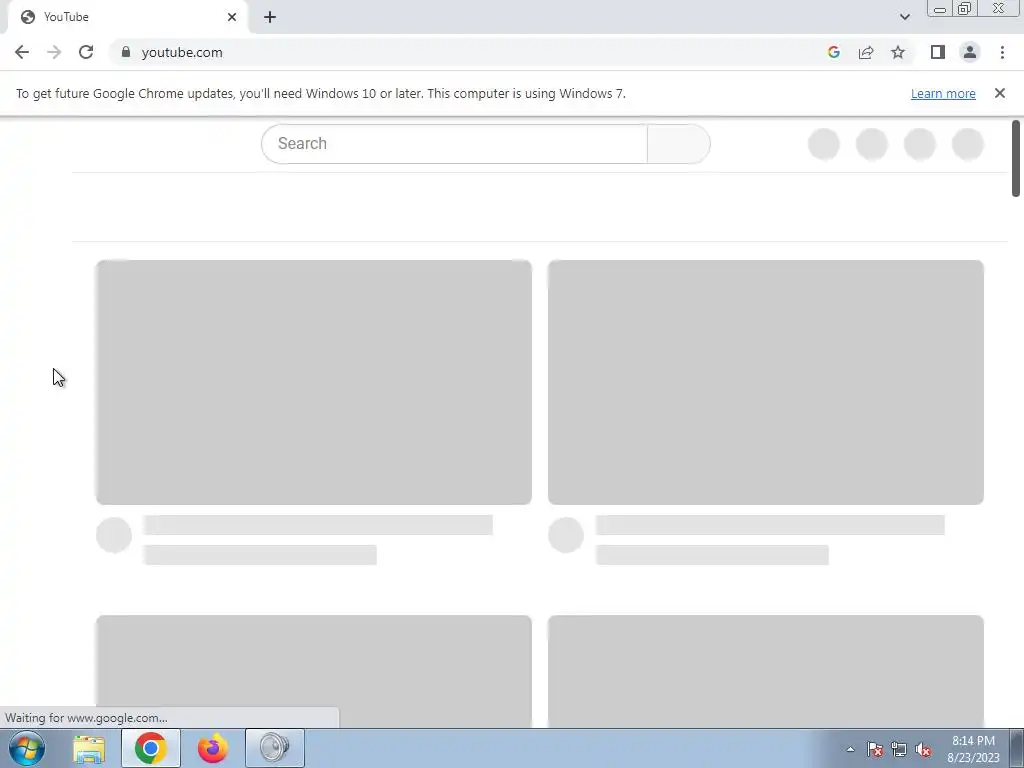Close the YouTube tab
The image size is (1024, 768).
[x=232, y=17]
